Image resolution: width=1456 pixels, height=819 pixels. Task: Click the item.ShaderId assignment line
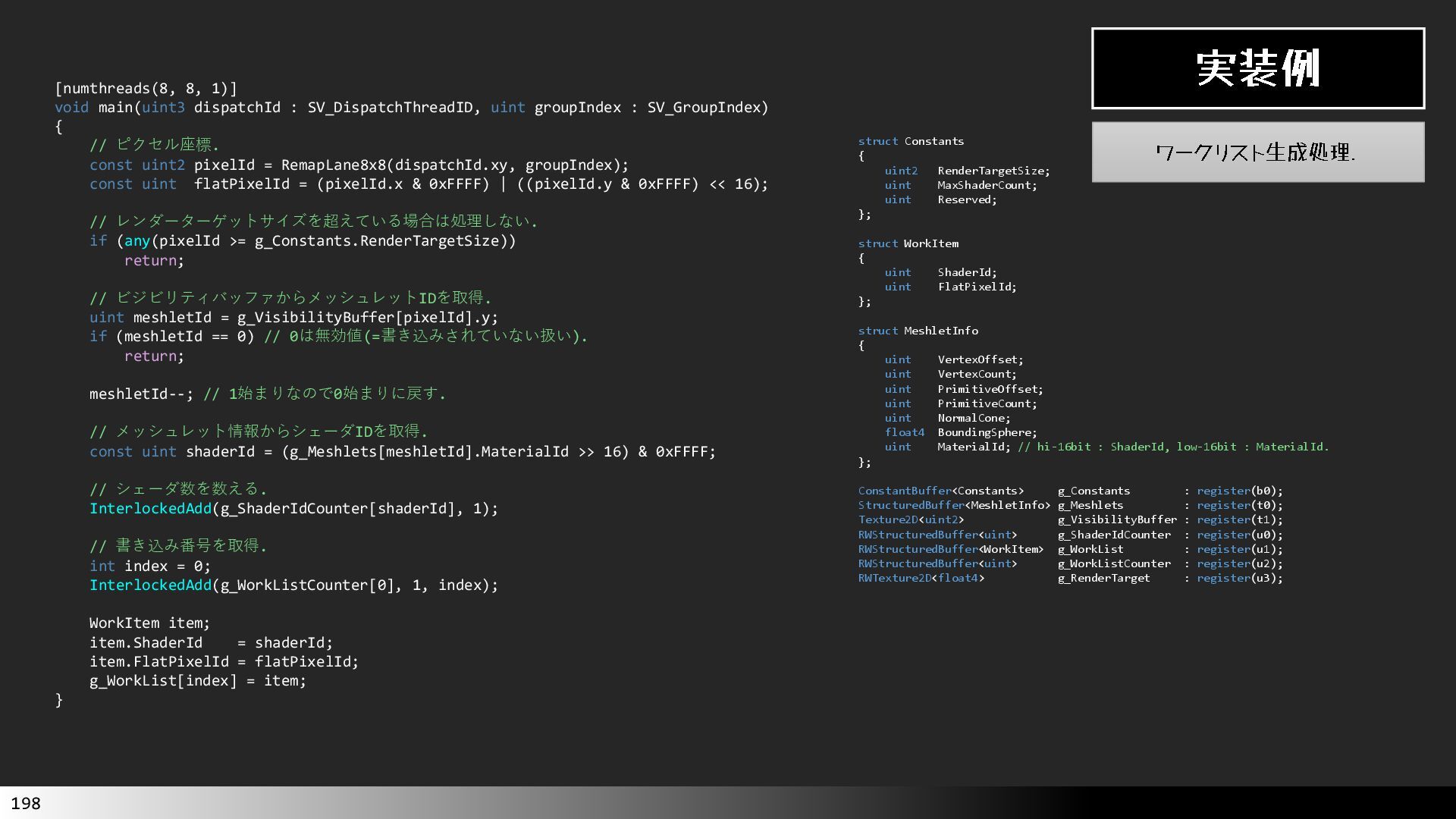212,643
